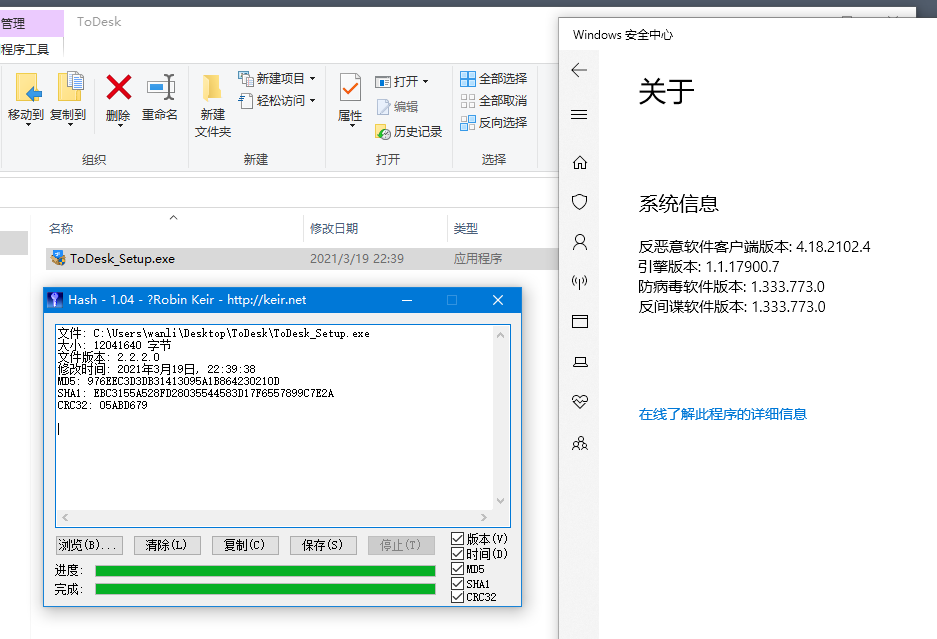Expand Delete dropdown arrow
This screenshot has width=937, height=639.
tap(120, 125)
